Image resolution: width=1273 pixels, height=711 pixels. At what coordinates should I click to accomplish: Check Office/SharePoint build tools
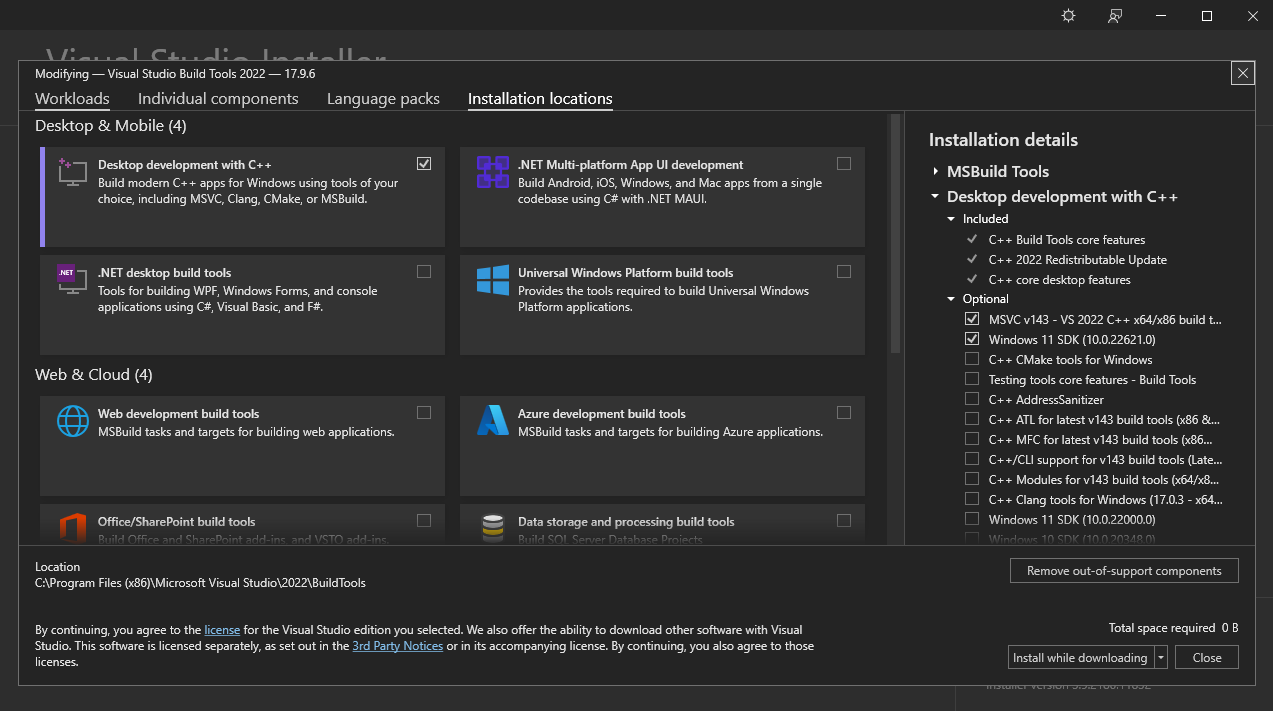[x=424, y=520]
